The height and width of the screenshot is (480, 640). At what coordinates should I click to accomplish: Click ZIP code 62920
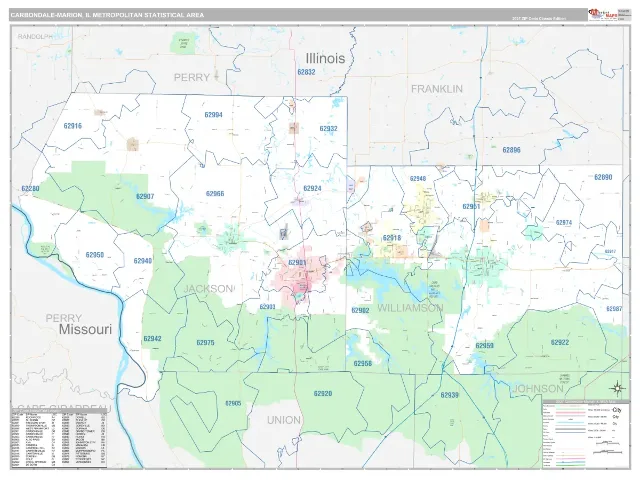tap(322, 393)
